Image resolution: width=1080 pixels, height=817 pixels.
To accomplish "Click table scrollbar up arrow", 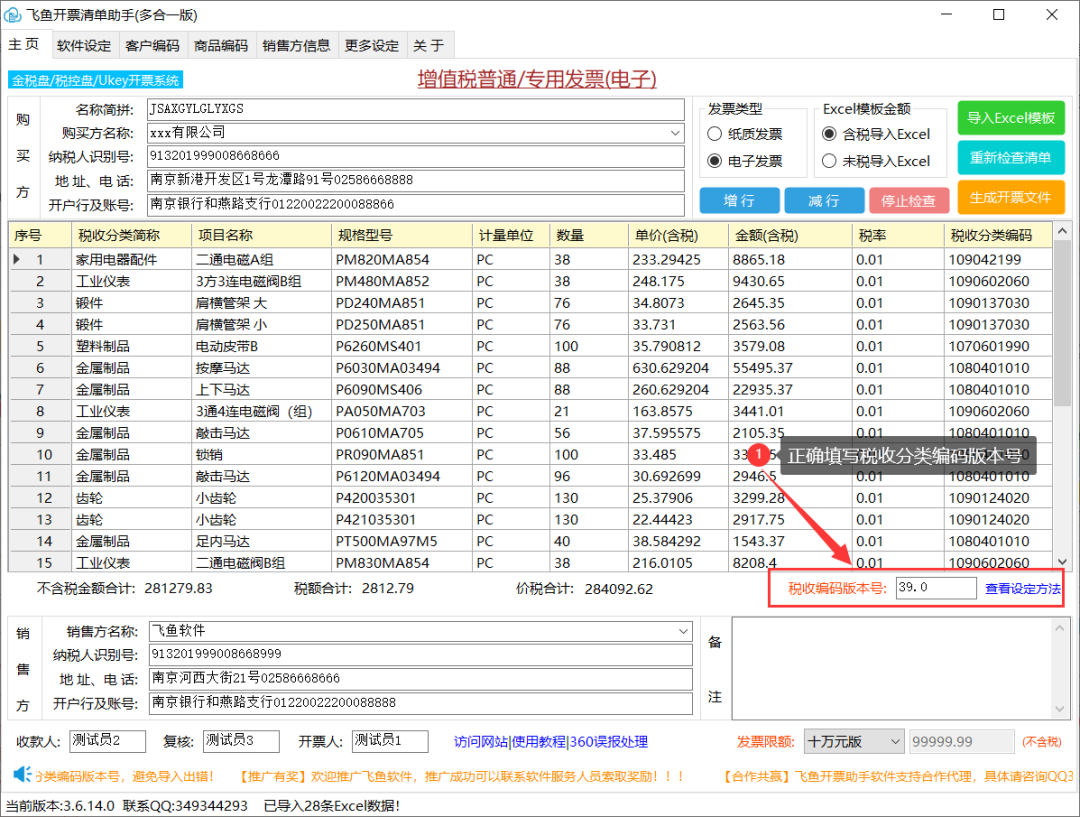I will pyautogui.click(x=1061, y=231).
